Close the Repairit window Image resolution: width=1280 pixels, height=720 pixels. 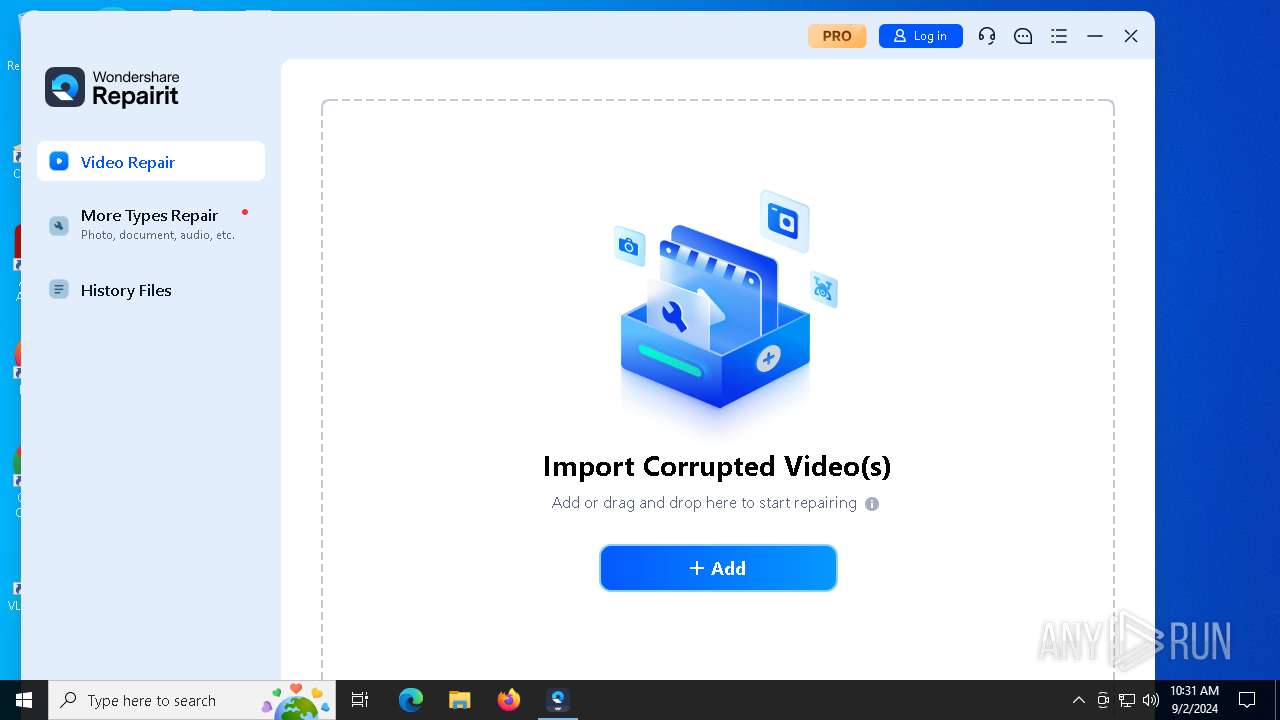tap(1131, 36)
